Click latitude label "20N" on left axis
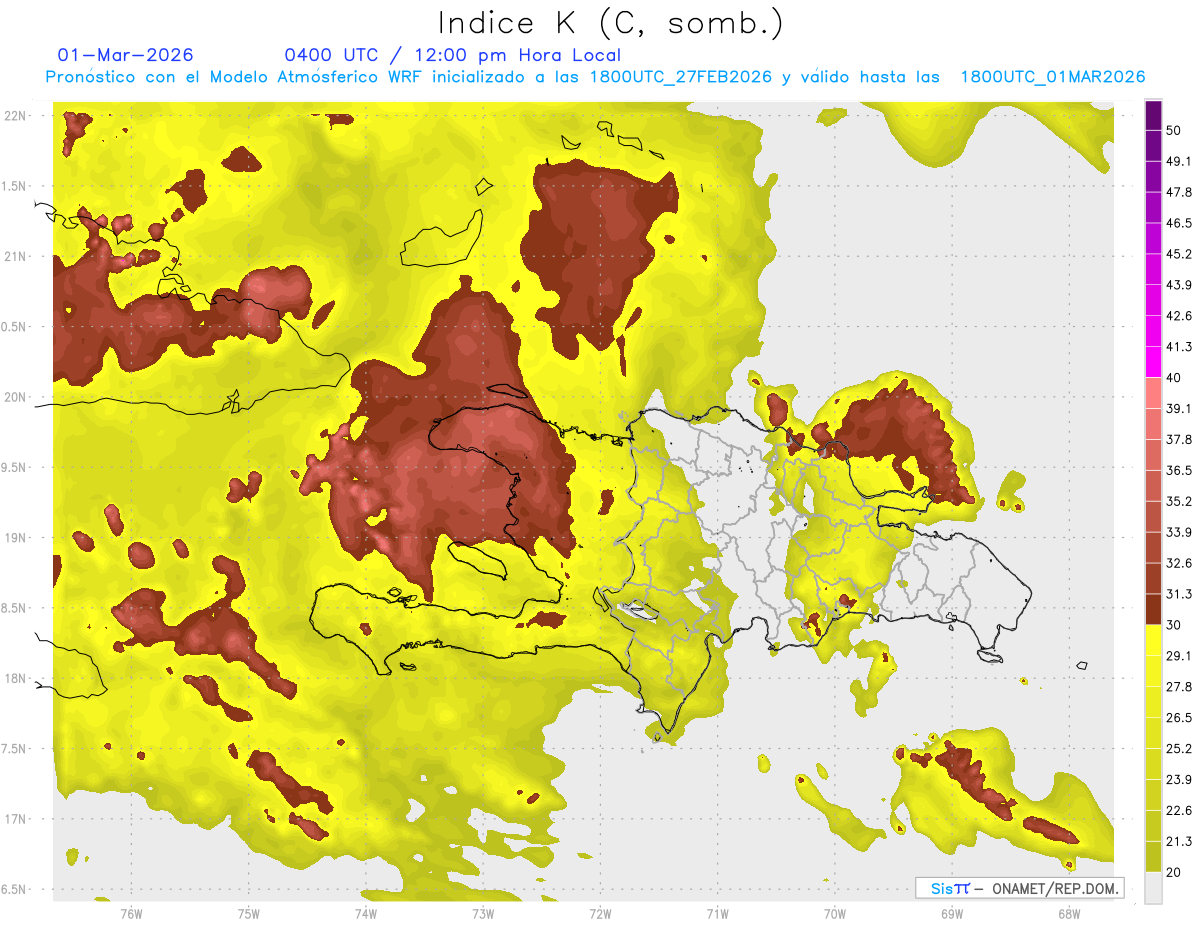Image resolution: width=1200 pixels, height=927 pixels. [14, 398]
